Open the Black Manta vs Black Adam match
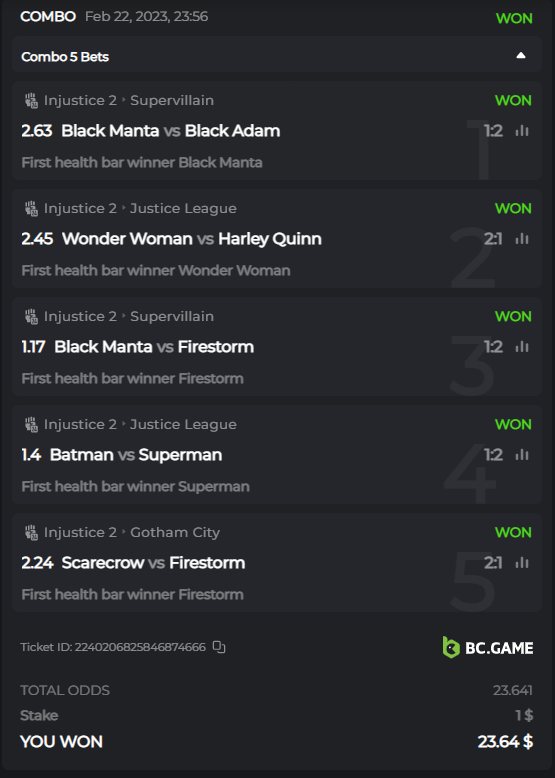Screen dimensions: 555x778 [x=171, y=131]
